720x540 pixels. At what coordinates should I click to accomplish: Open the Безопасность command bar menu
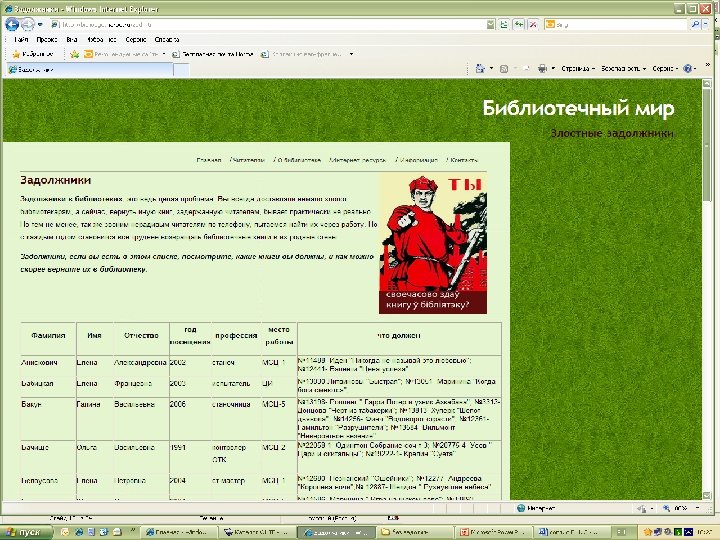(x=624, y=68)
